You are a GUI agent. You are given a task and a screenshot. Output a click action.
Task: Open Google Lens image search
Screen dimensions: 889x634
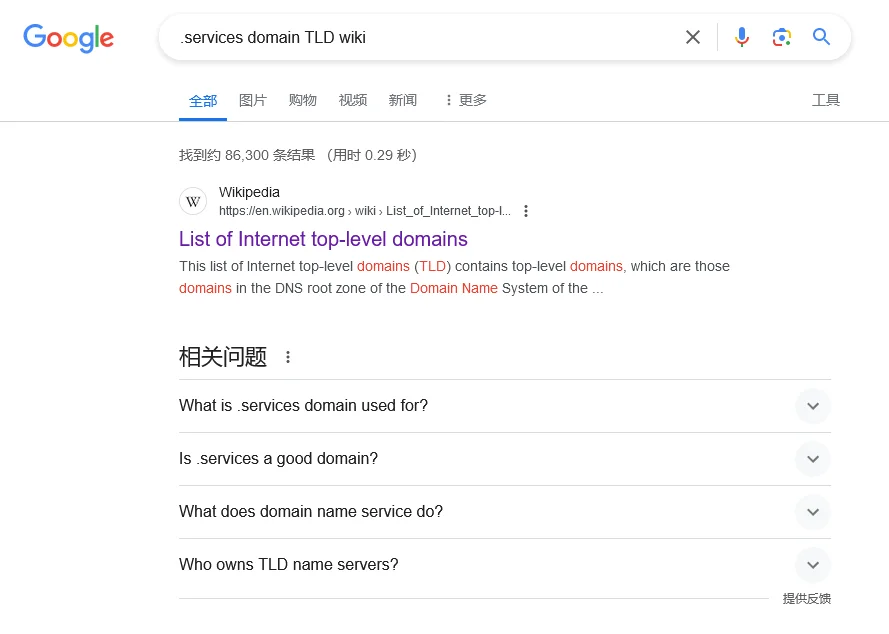pyautogui.click(x=782, y=37)
